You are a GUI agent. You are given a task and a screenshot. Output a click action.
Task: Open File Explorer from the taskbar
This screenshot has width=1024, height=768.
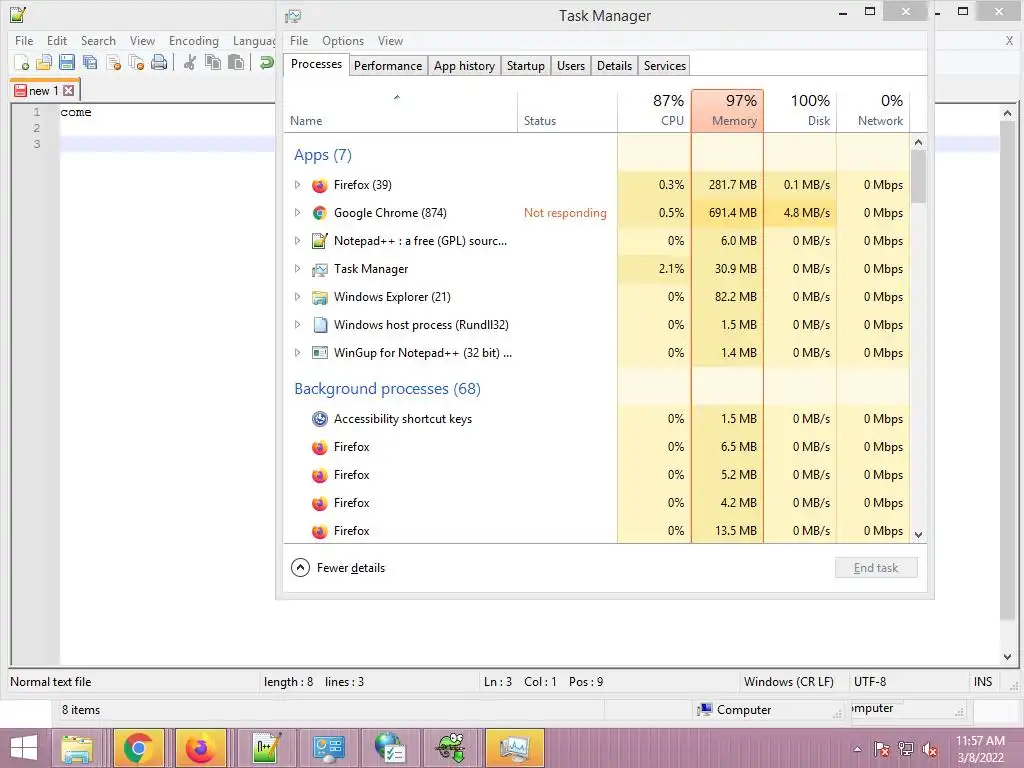[76, 748]
